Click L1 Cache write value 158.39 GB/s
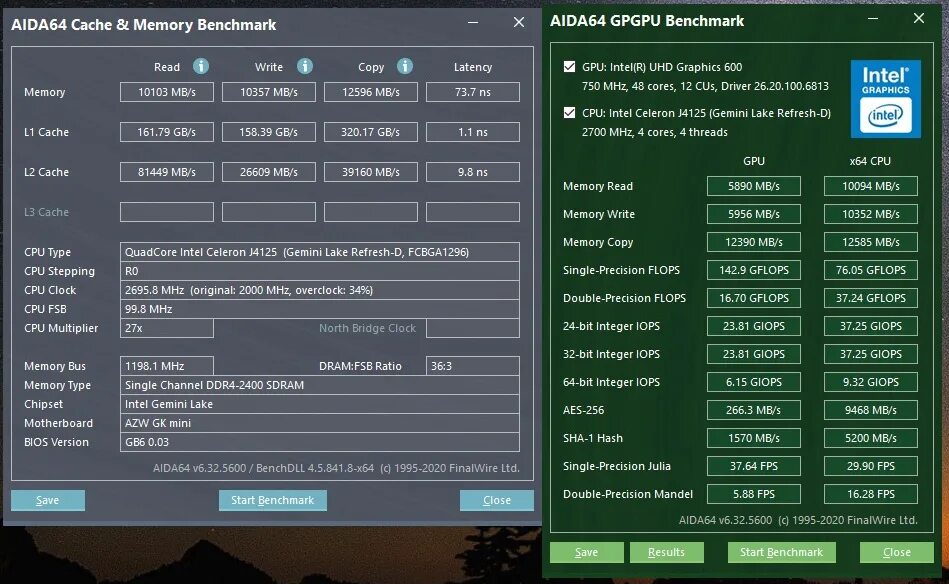 [x=269, y=132]
